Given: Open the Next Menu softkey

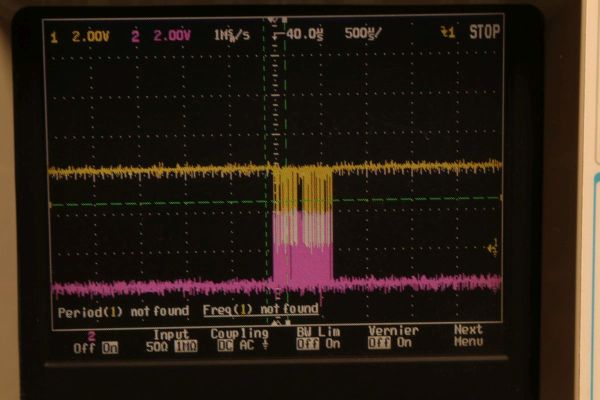Looking at the screenshot, I should click(467, 335).
